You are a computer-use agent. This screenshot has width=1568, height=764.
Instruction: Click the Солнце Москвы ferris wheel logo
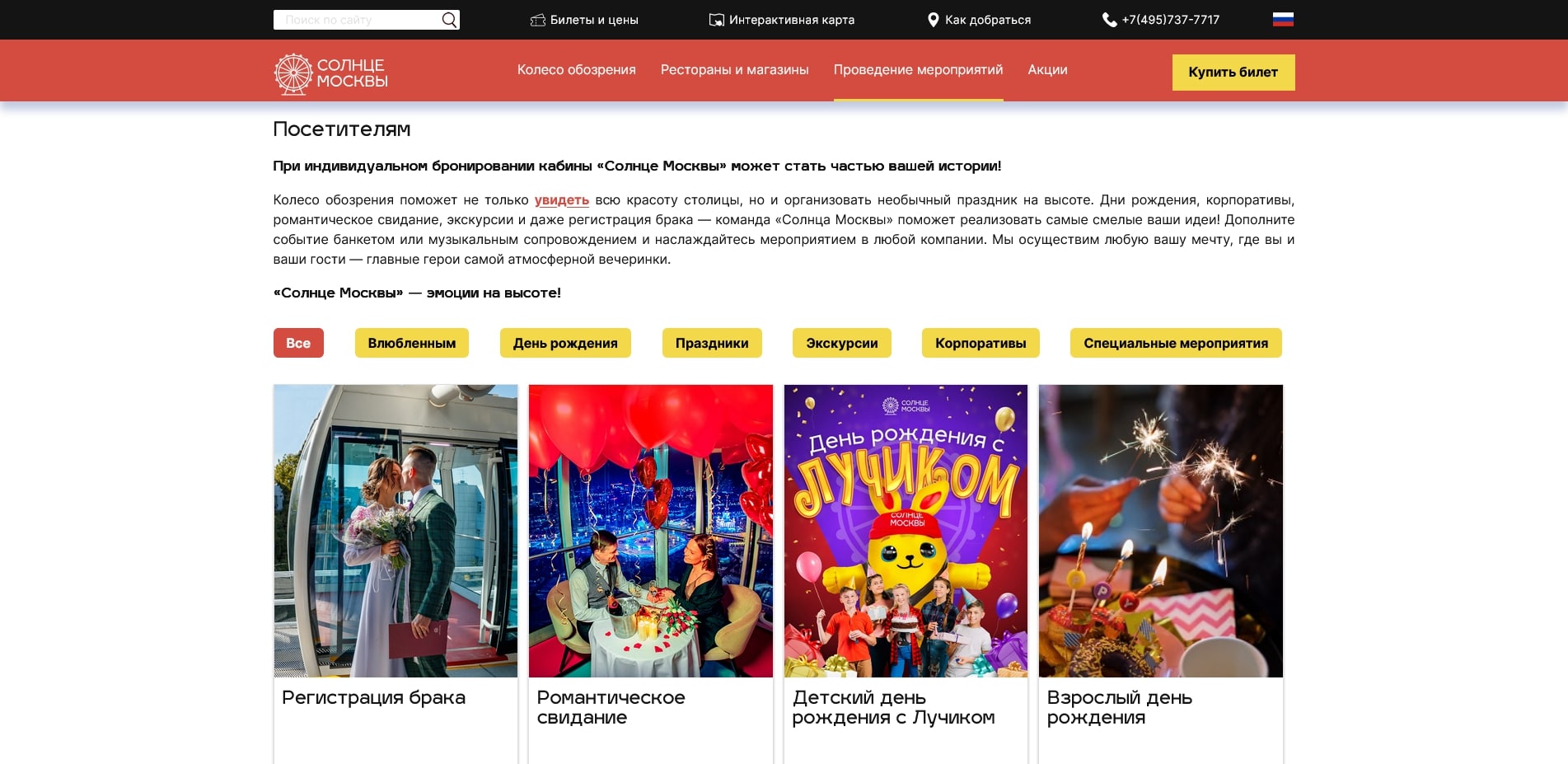coord(293,74)
